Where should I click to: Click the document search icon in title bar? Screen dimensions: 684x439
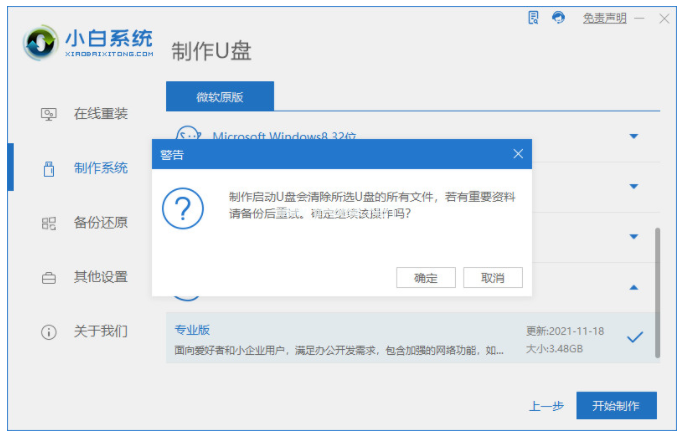534,18
